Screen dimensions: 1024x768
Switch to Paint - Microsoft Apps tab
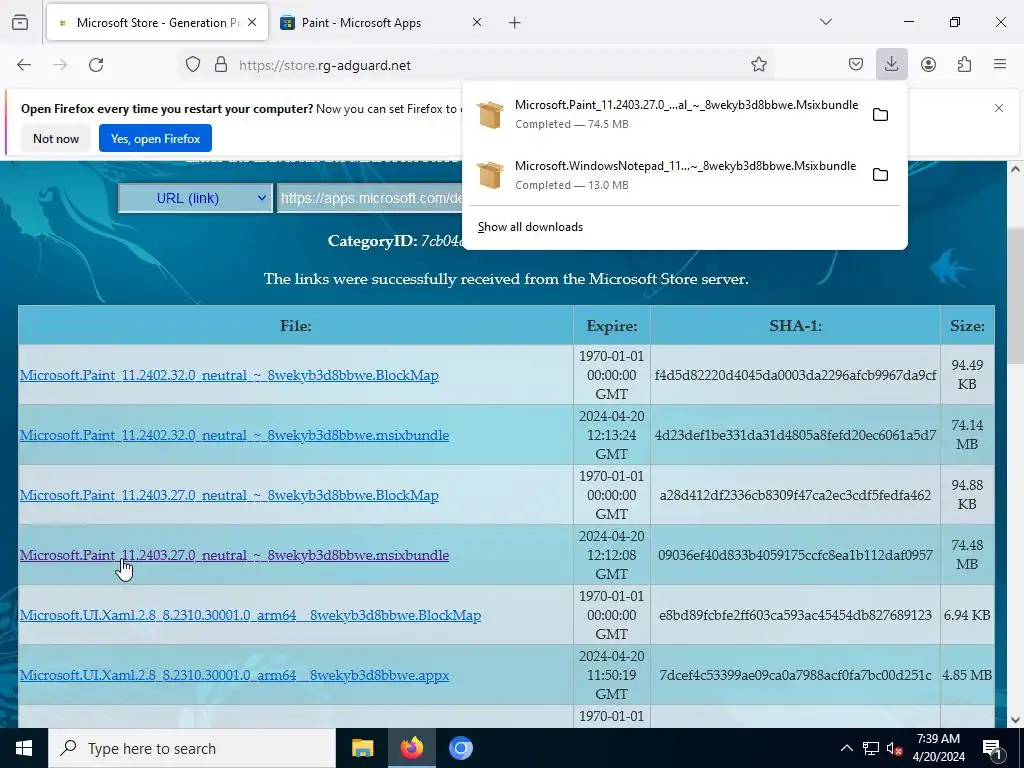coord(383,22)
